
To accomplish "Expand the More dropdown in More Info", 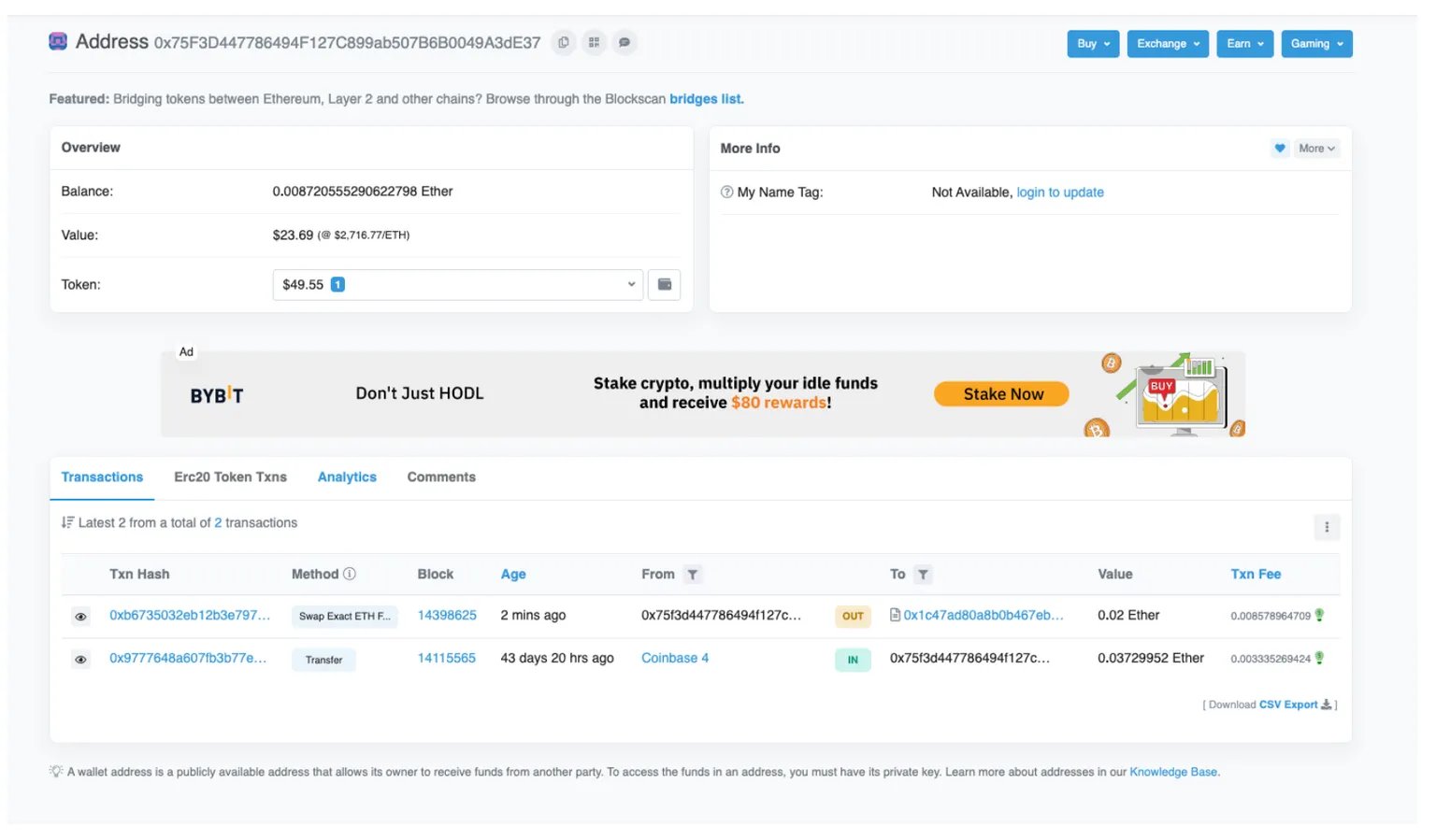I will pyautogui.click(x=1316, y=149).
